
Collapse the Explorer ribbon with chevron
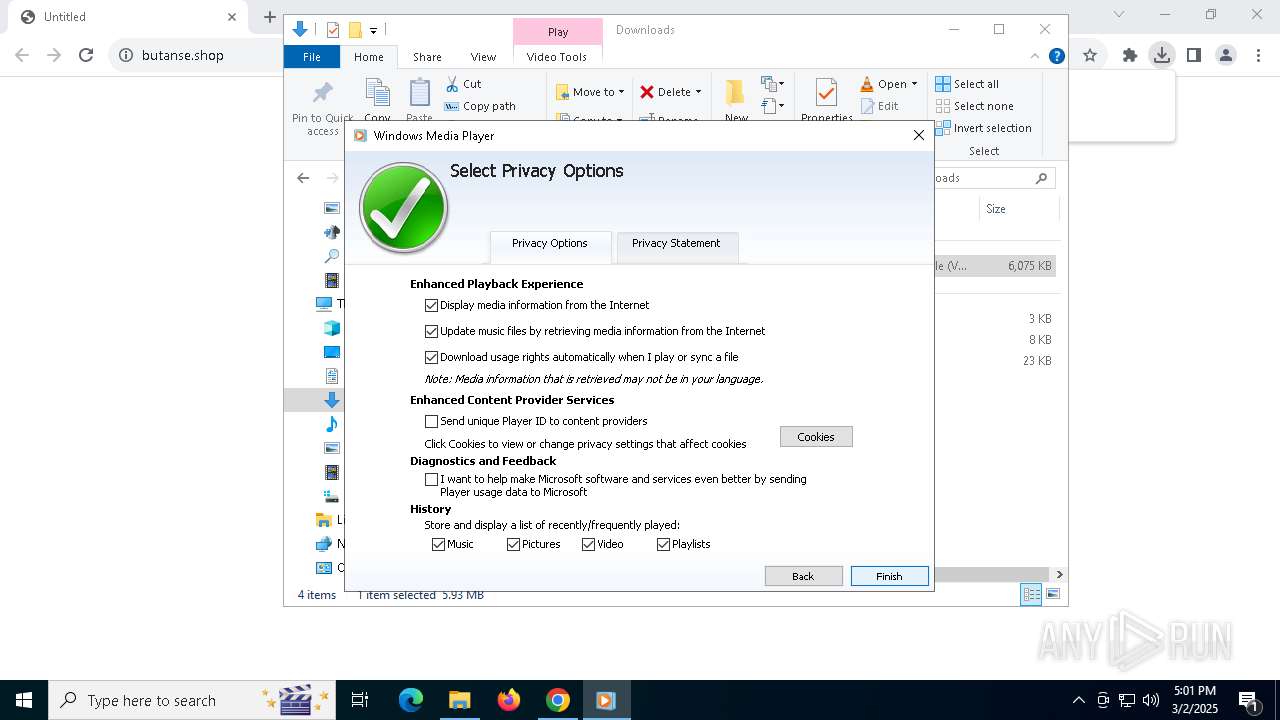tap(1035, 56)
